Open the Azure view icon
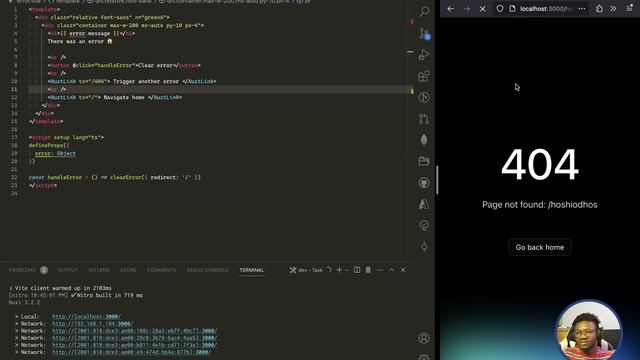This screenshot has width=640, height=360. 424,204
